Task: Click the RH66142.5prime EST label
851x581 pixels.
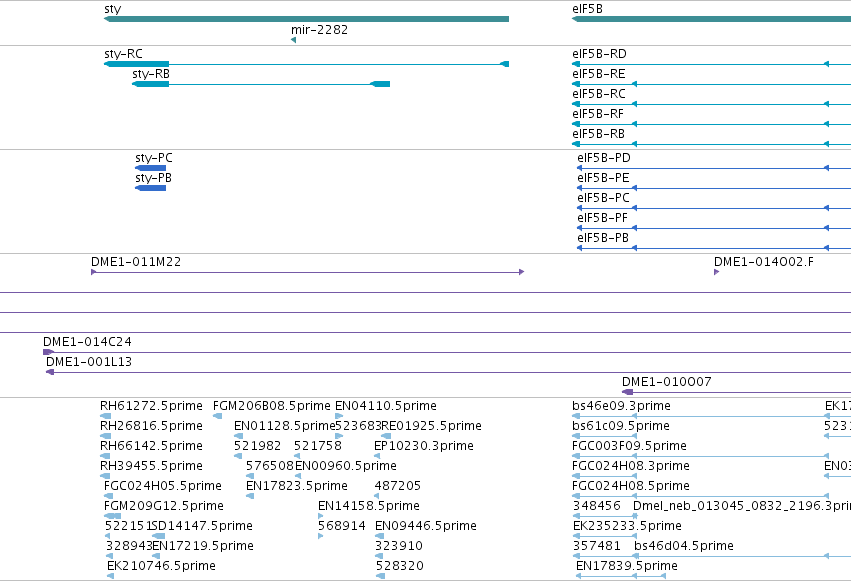Action: (x=151, y=446)
